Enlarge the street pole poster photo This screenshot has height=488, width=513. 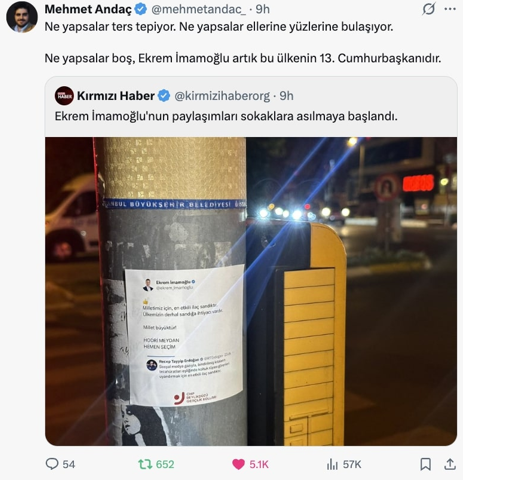[x=251, y=291]
